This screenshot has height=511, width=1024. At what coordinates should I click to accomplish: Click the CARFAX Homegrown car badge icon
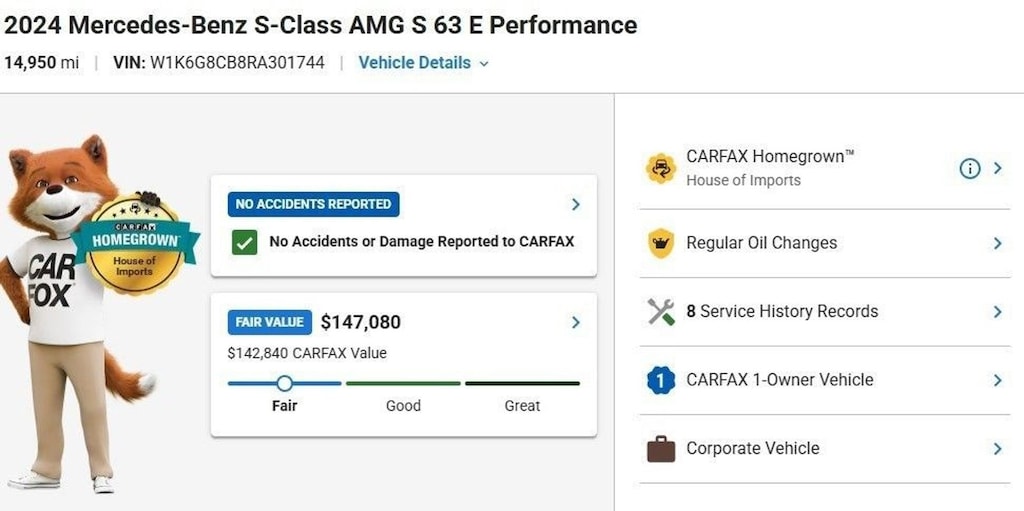pyautogui.click(x=661, y=169)
